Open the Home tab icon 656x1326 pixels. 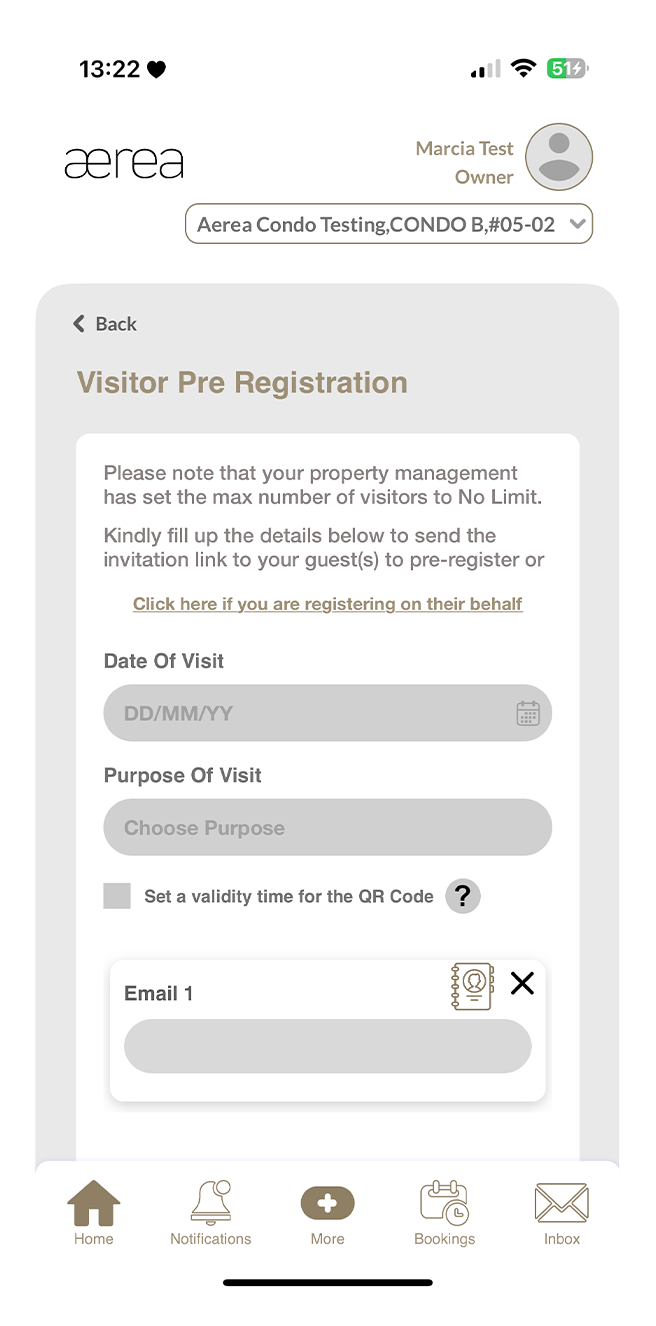(93, 1205)
